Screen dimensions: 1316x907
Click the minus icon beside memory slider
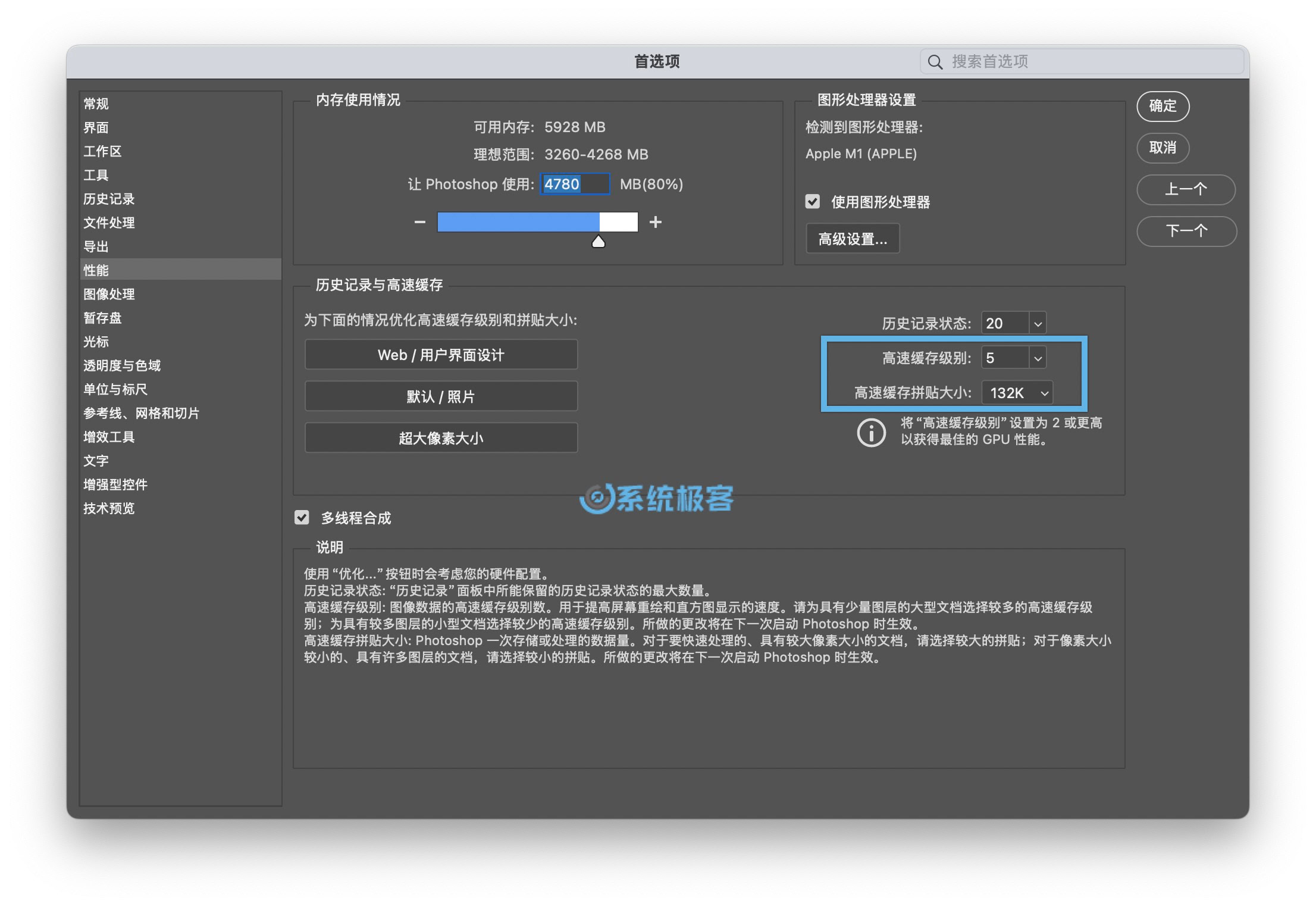point(420,222)
